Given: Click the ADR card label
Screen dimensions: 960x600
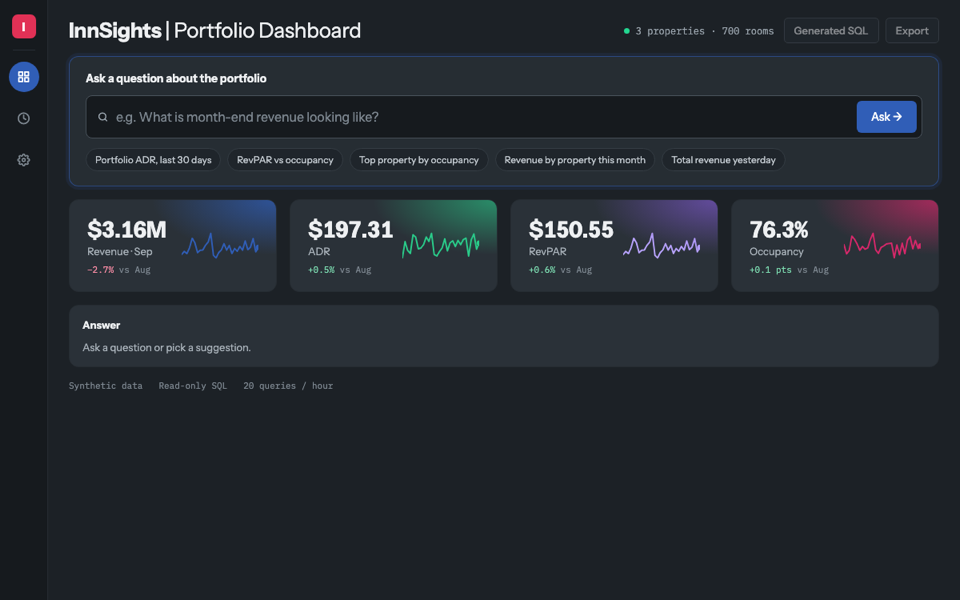Looking at the screenshot, I should [x=319, y=252].
